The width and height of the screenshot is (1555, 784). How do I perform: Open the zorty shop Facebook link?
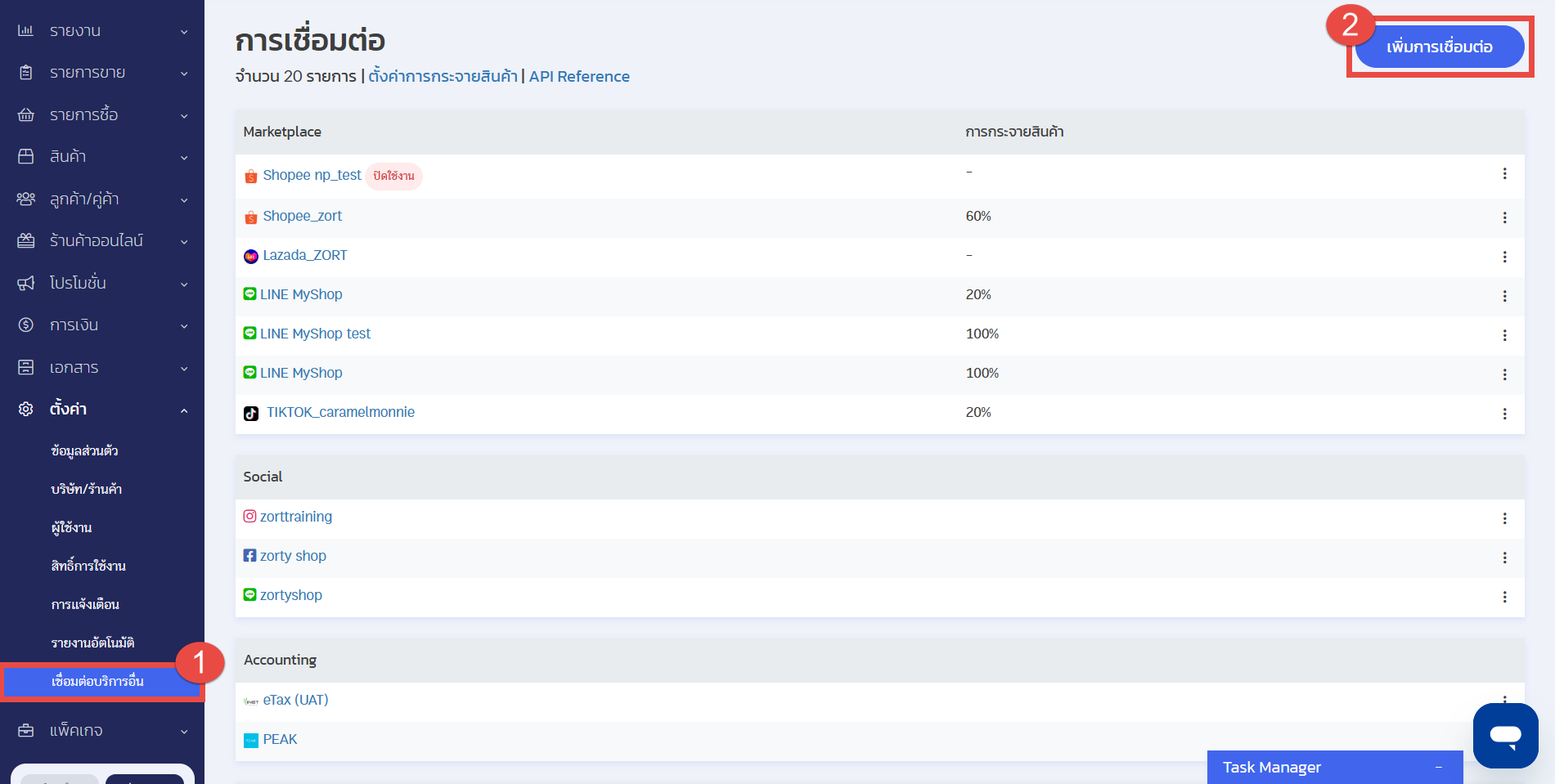coord(293,556)
